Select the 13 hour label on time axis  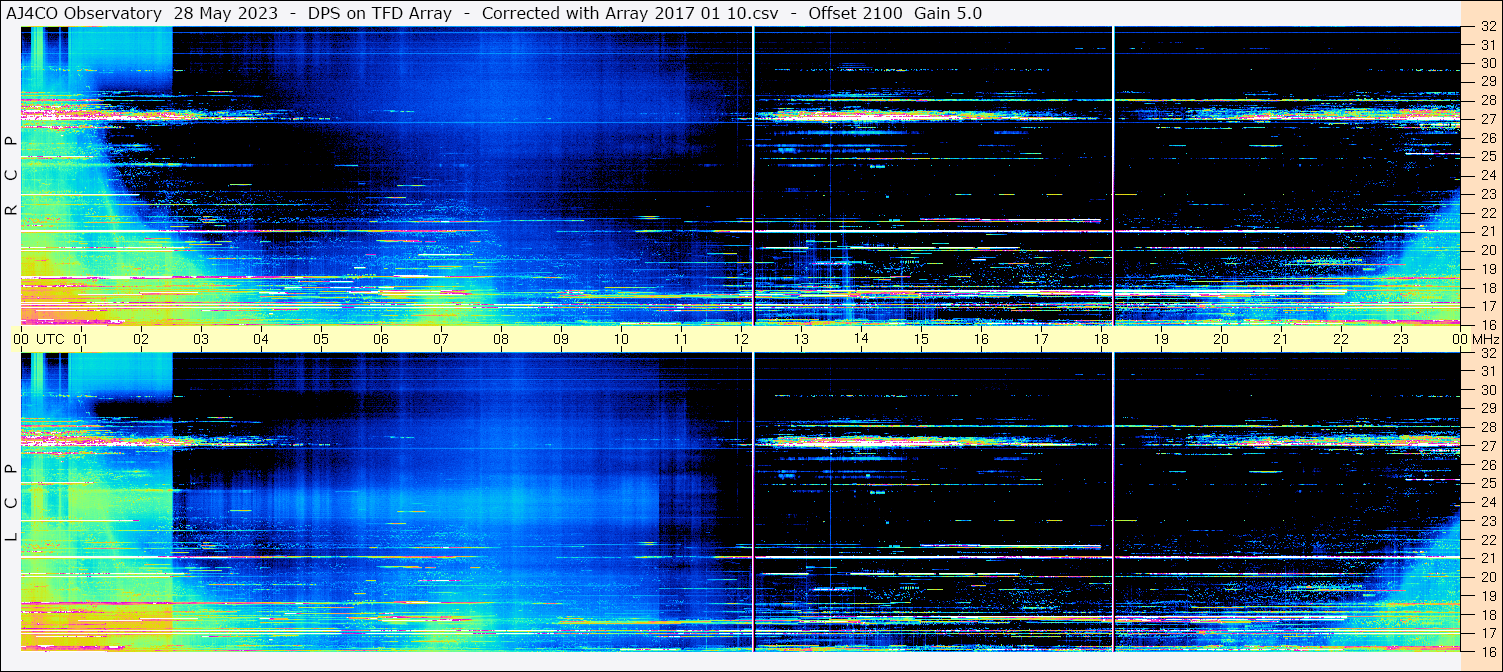(x=801, y=339)
